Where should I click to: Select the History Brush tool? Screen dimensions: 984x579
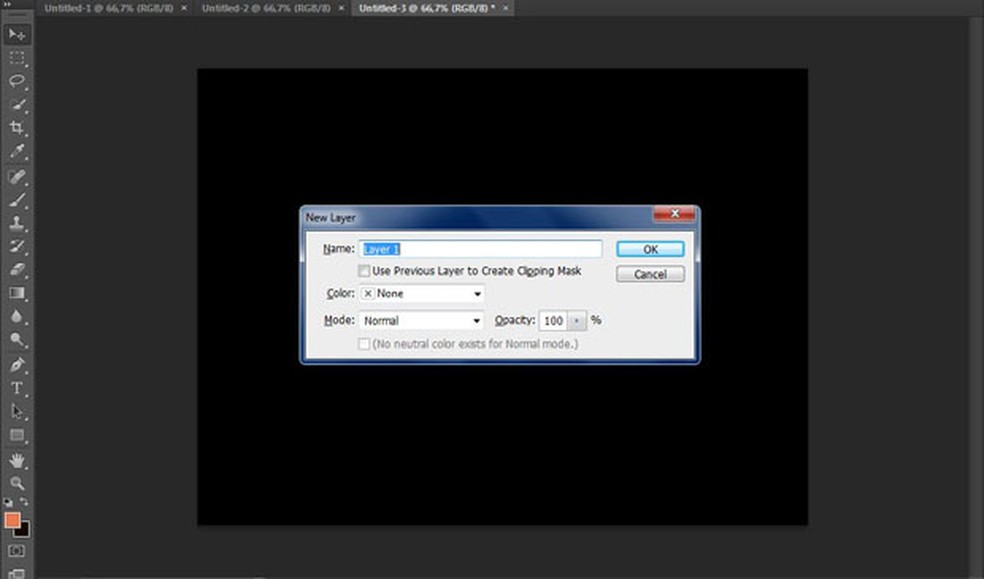(x=17, y=247)
